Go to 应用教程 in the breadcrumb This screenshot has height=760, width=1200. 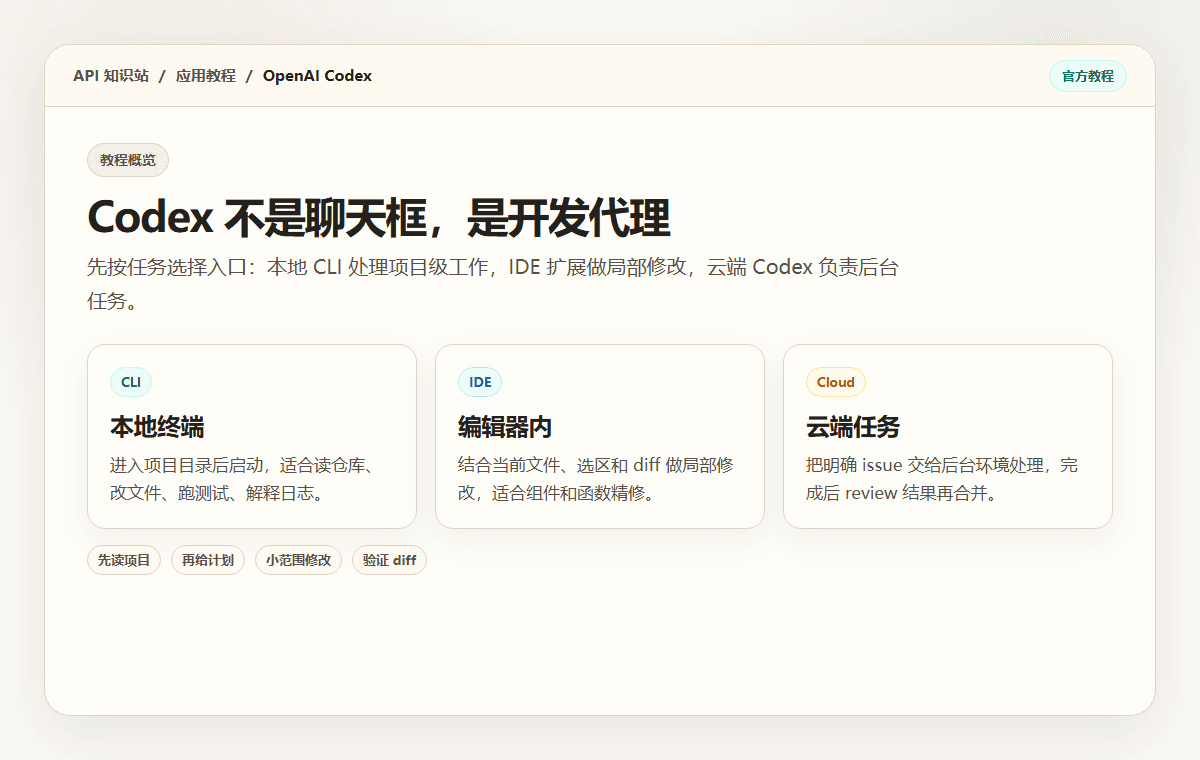[x=206, y=76]
